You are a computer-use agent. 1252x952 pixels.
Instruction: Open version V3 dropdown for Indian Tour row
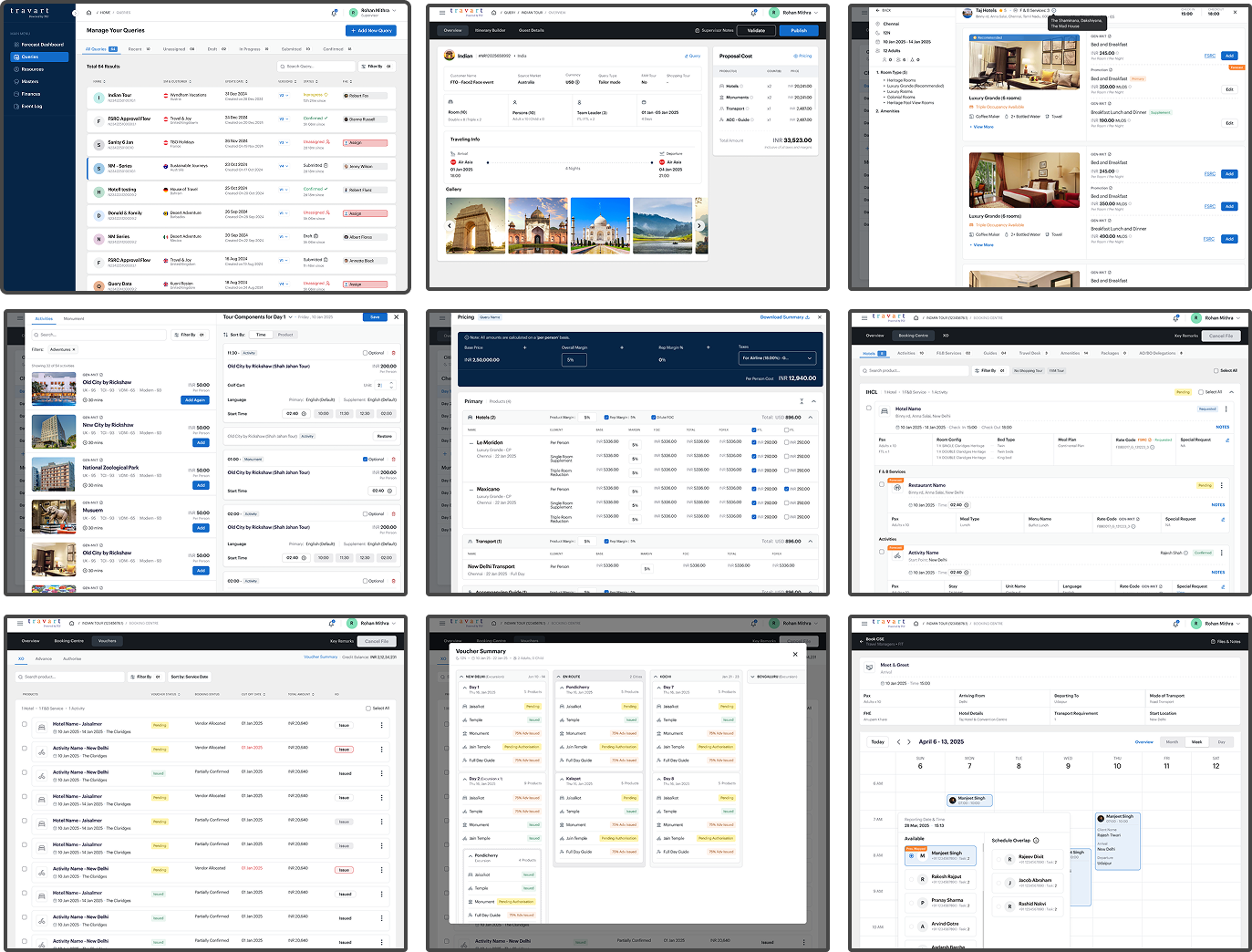283,95
